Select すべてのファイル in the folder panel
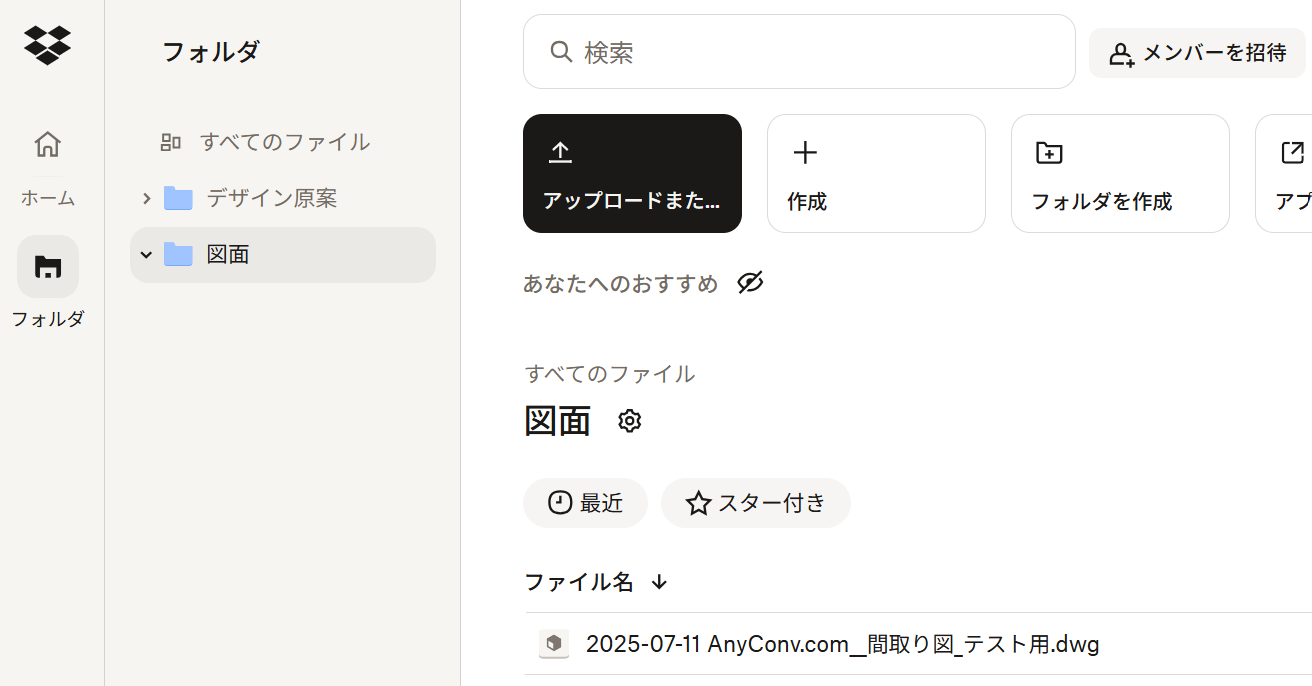Viewport: 1312px width, 686px height. pyautogui.click(x=284, y=142)
